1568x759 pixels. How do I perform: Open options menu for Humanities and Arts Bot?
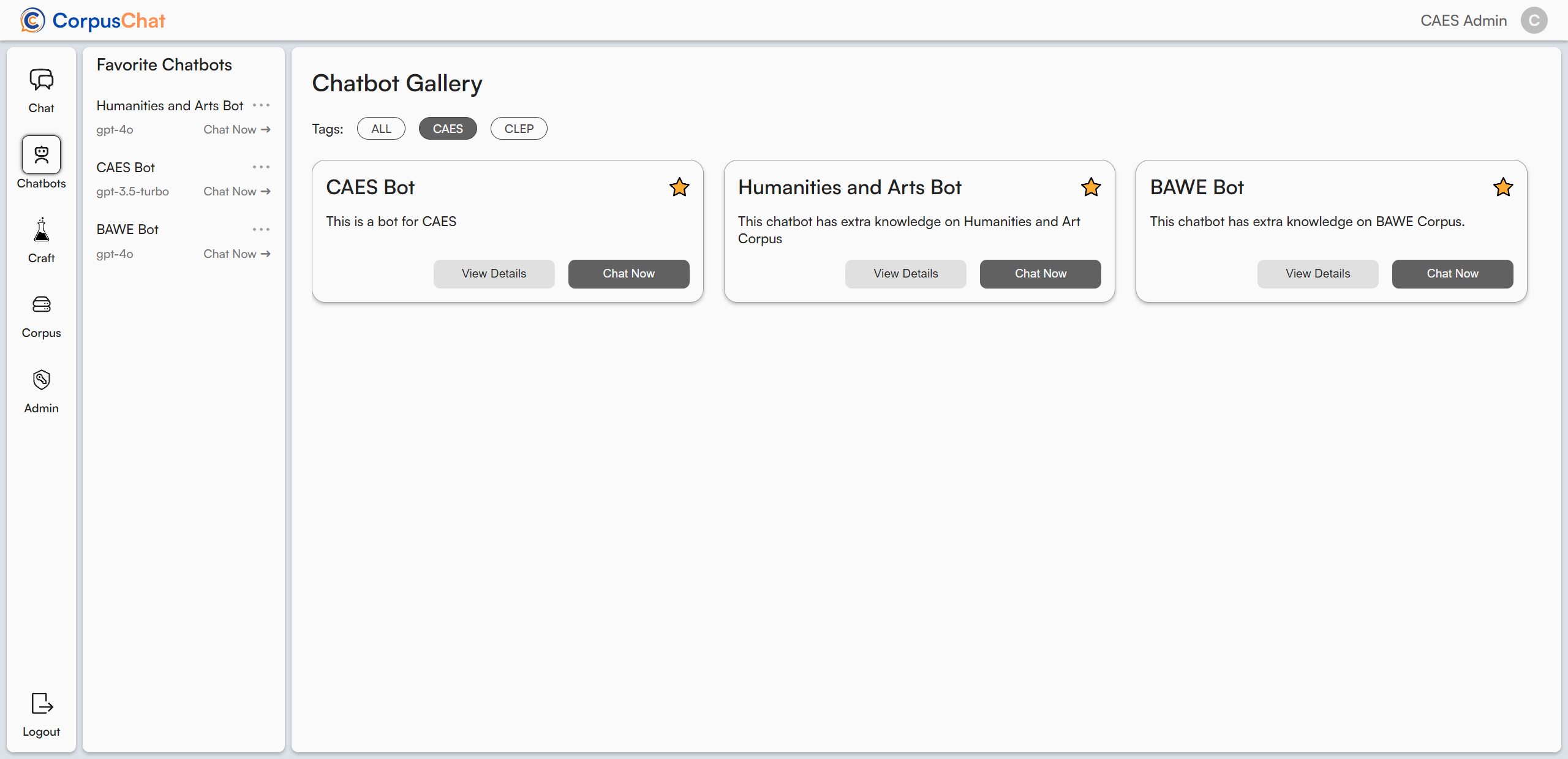261,105
